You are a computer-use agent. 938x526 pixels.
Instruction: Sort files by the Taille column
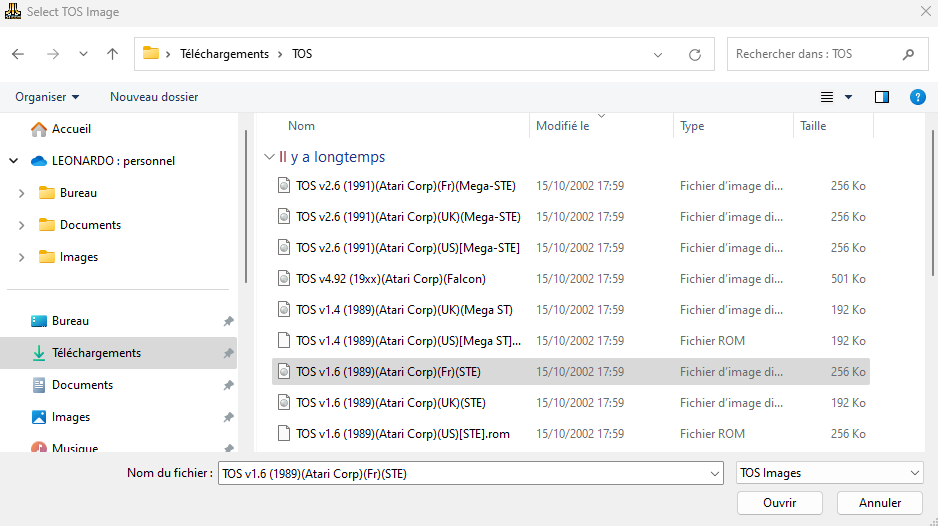point(813,126)
